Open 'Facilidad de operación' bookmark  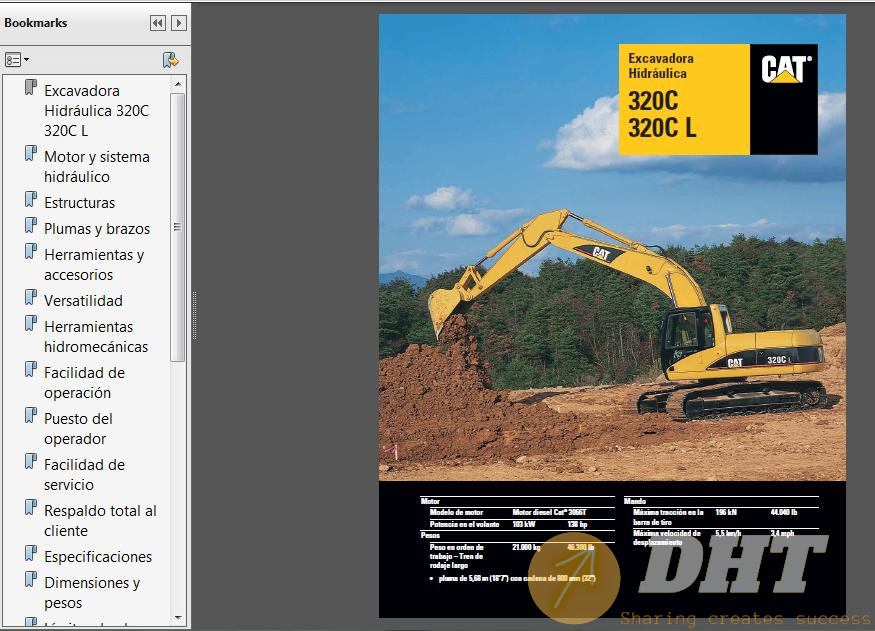(84, 383)
